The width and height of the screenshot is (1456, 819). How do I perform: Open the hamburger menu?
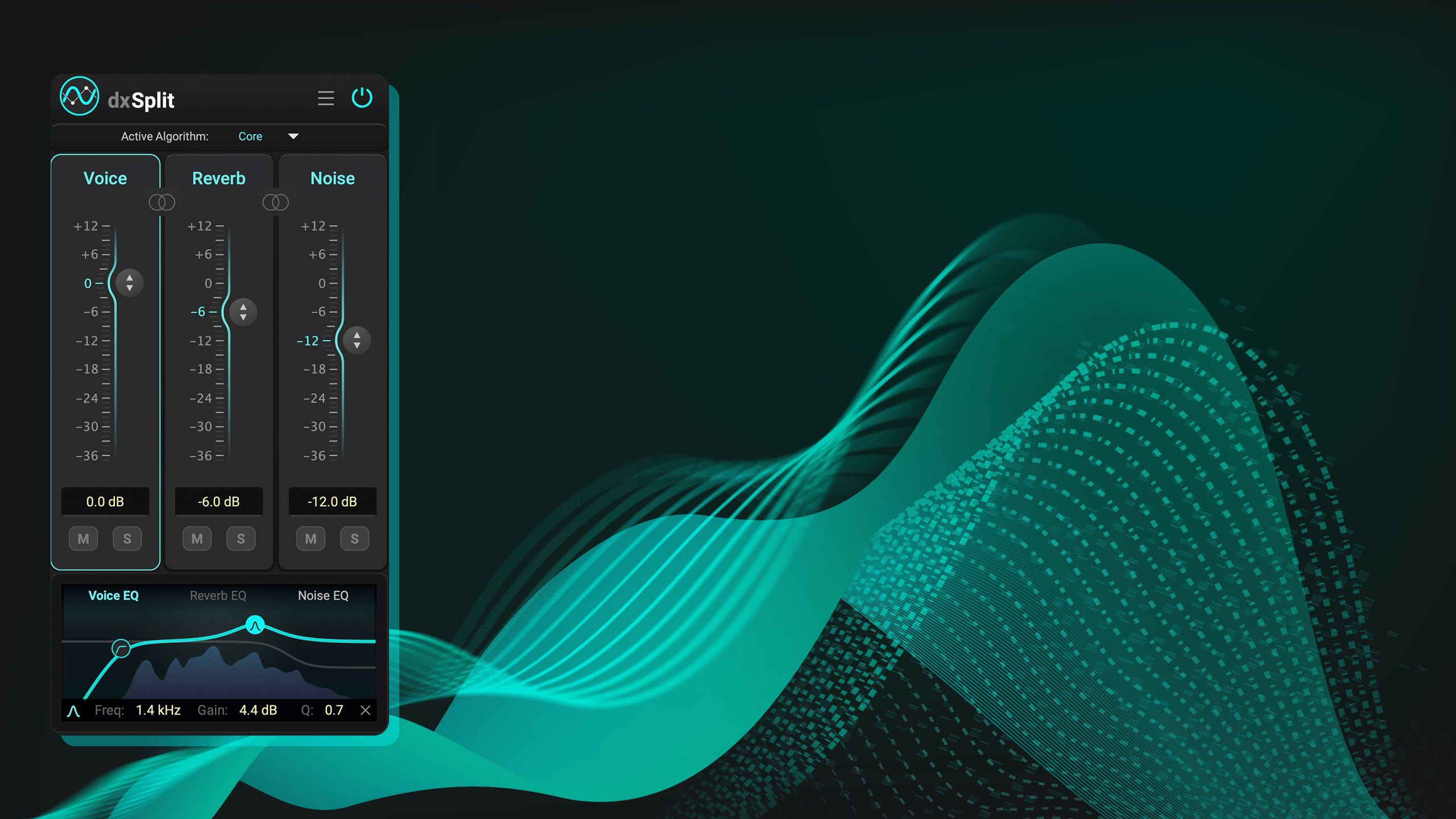326,98
